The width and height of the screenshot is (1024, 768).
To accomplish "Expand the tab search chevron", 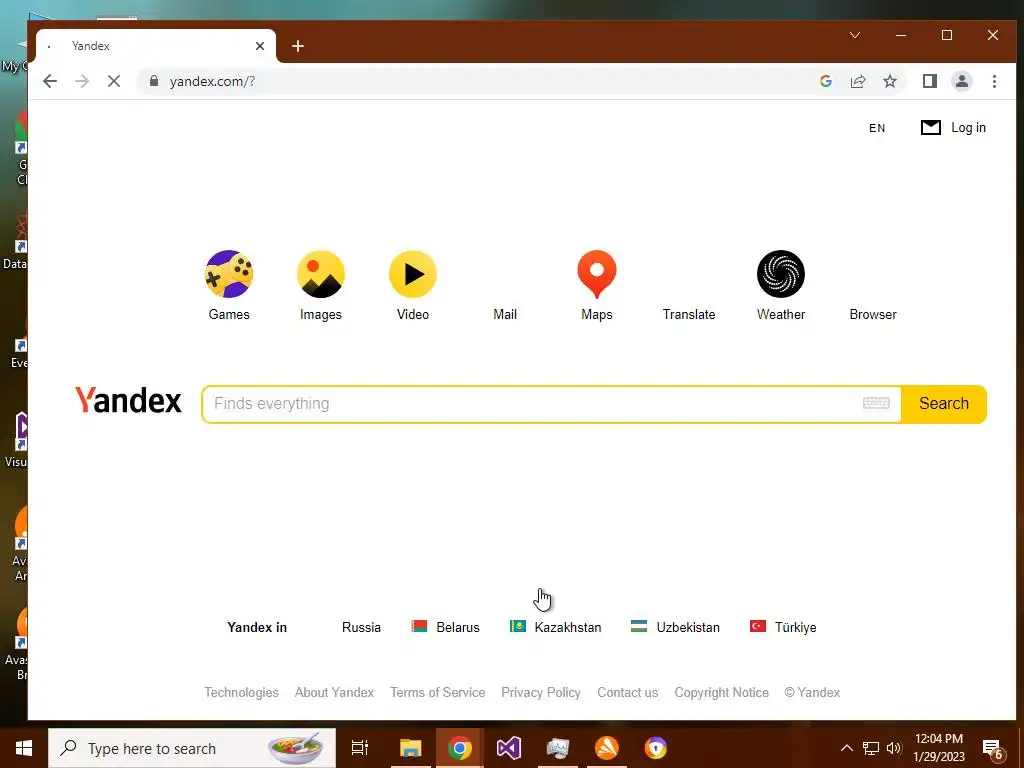I will click(x=855, y=35).
